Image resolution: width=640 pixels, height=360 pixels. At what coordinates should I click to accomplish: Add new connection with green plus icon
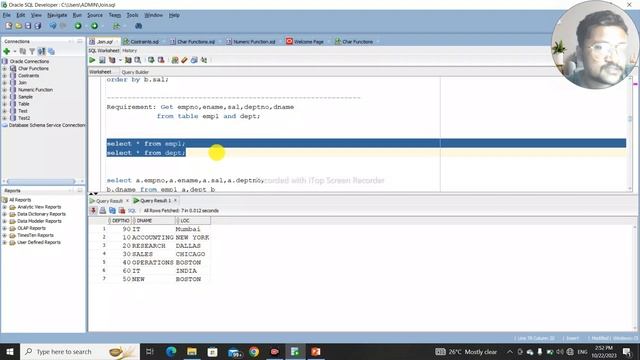point(7,51)
